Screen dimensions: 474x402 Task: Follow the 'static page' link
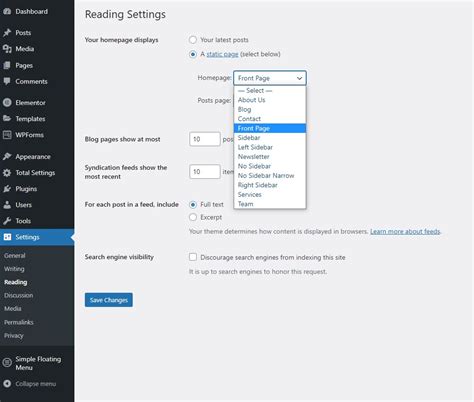click(222, 54)
